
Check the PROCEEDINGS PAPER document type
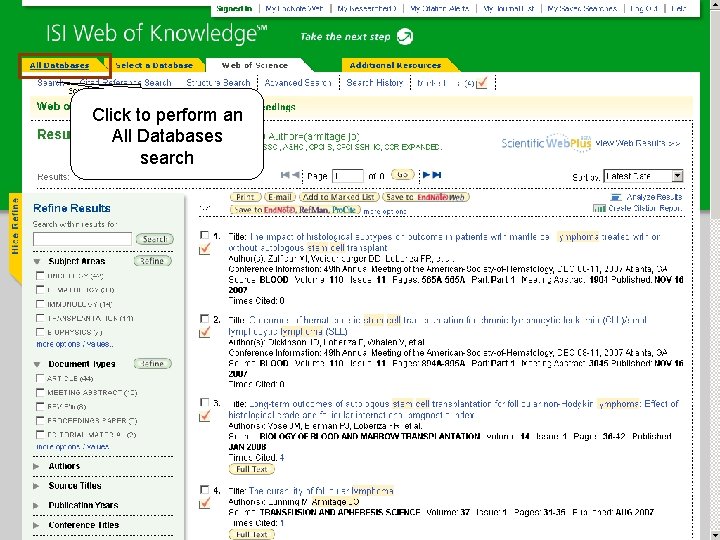40,420
